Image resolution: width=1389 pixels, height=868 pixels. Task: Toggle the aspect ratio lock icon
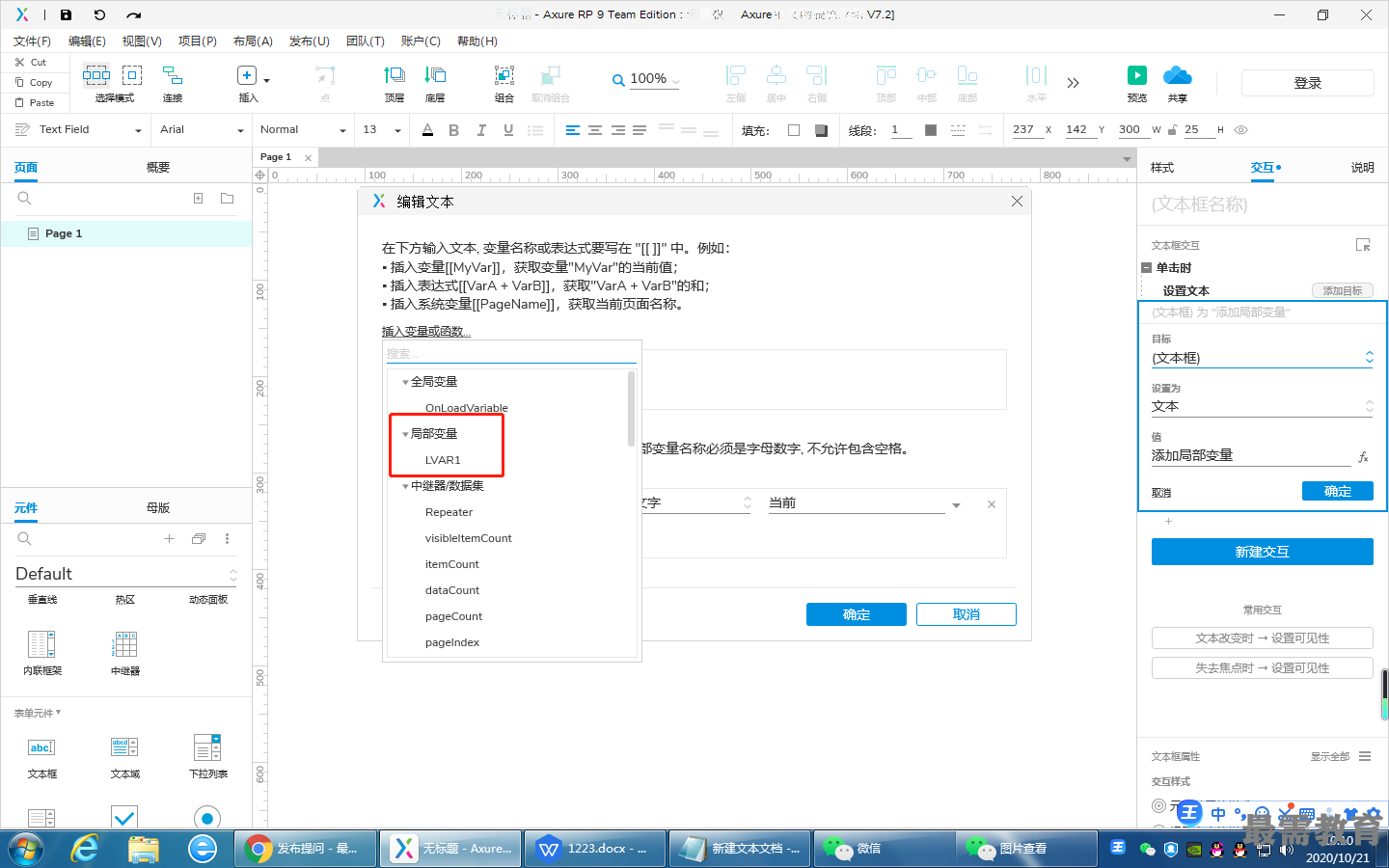pyautogui.click(x=1173, y=130)
